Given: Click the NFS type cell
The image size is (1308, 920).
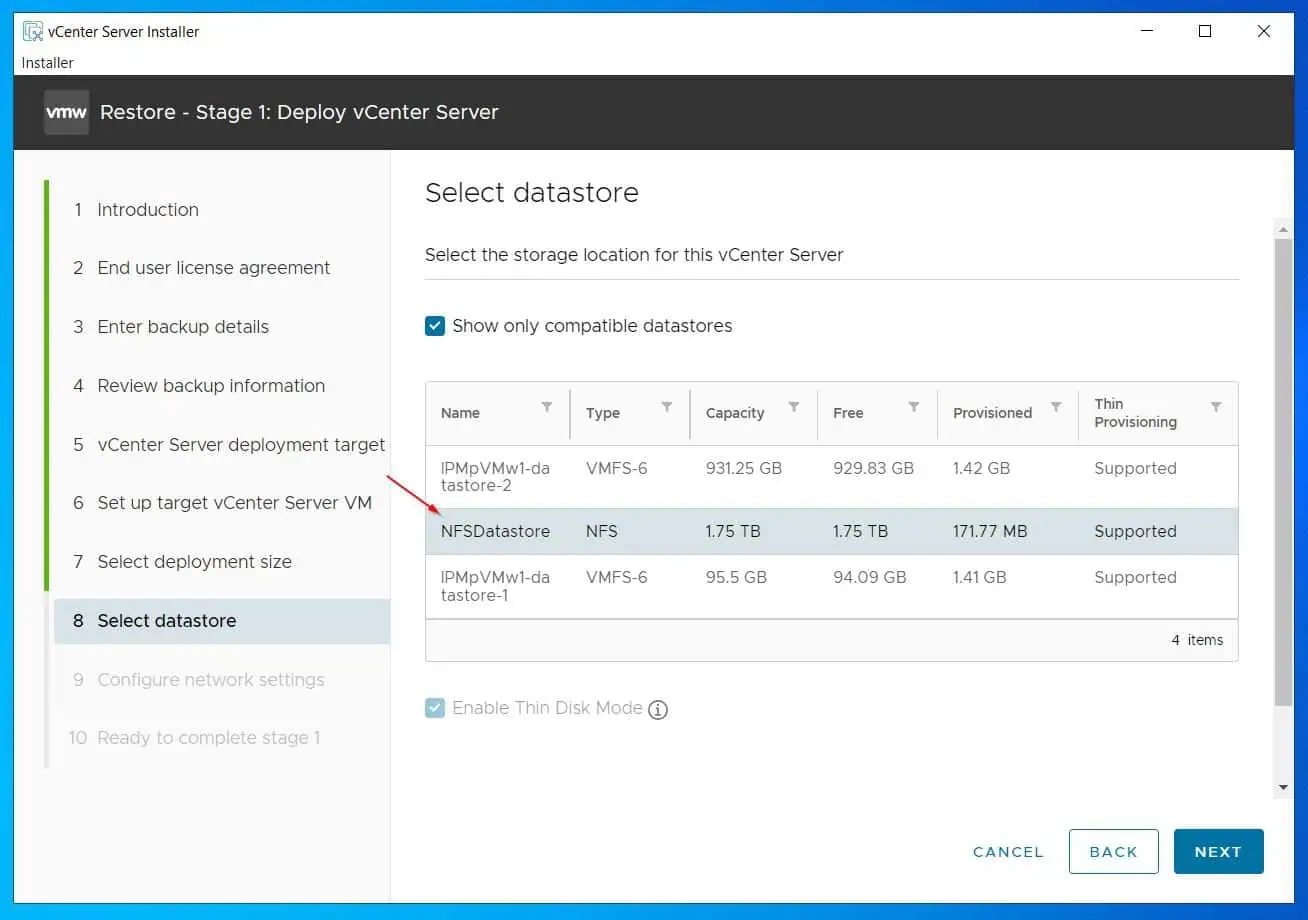Looking at the screenshot, I should point(601,531).
